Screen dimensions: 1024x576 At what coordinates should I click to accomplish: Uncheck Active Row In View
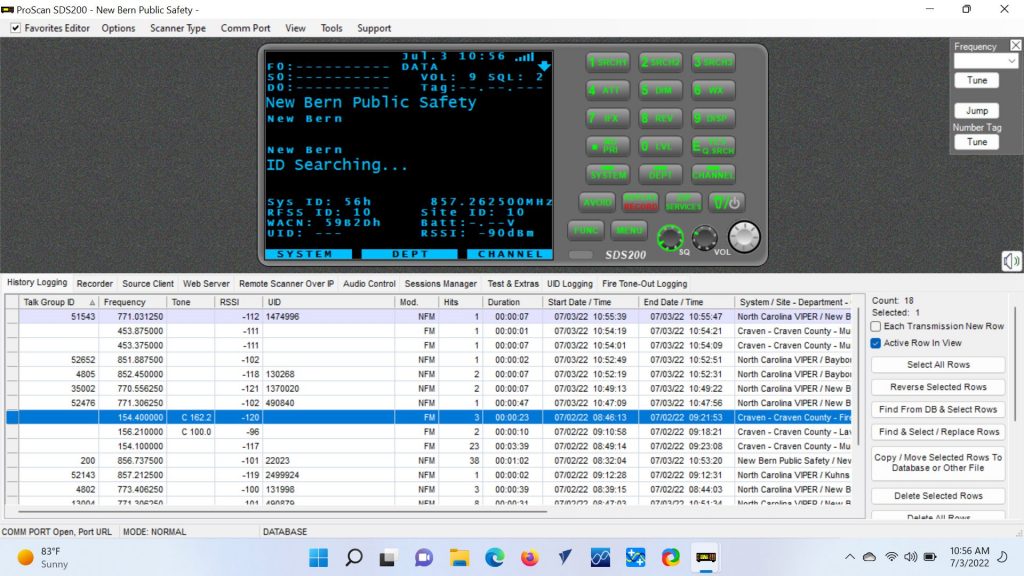click(x=876, y=343)
